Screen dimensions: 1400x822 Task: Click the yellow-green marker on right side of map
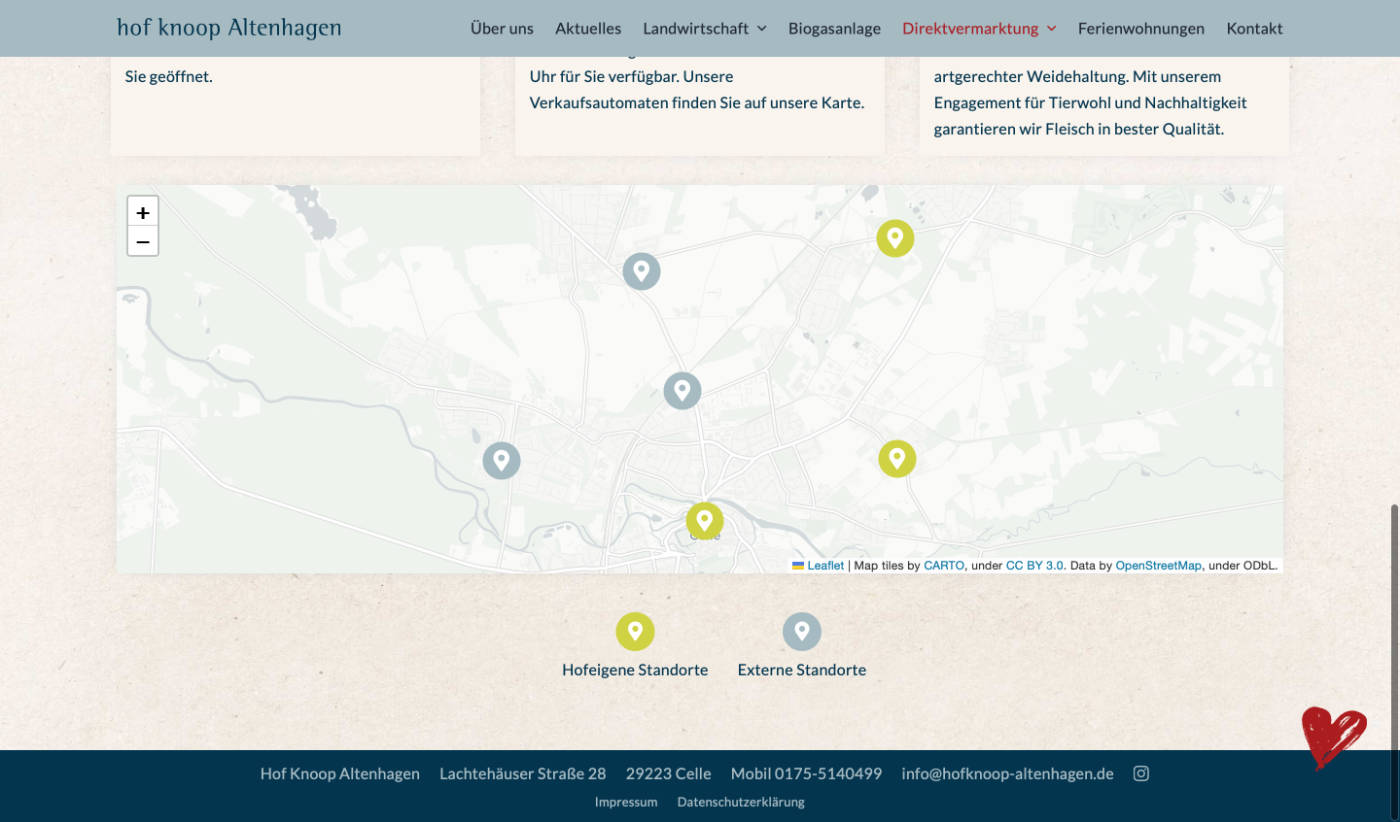[x=897, y=459]
